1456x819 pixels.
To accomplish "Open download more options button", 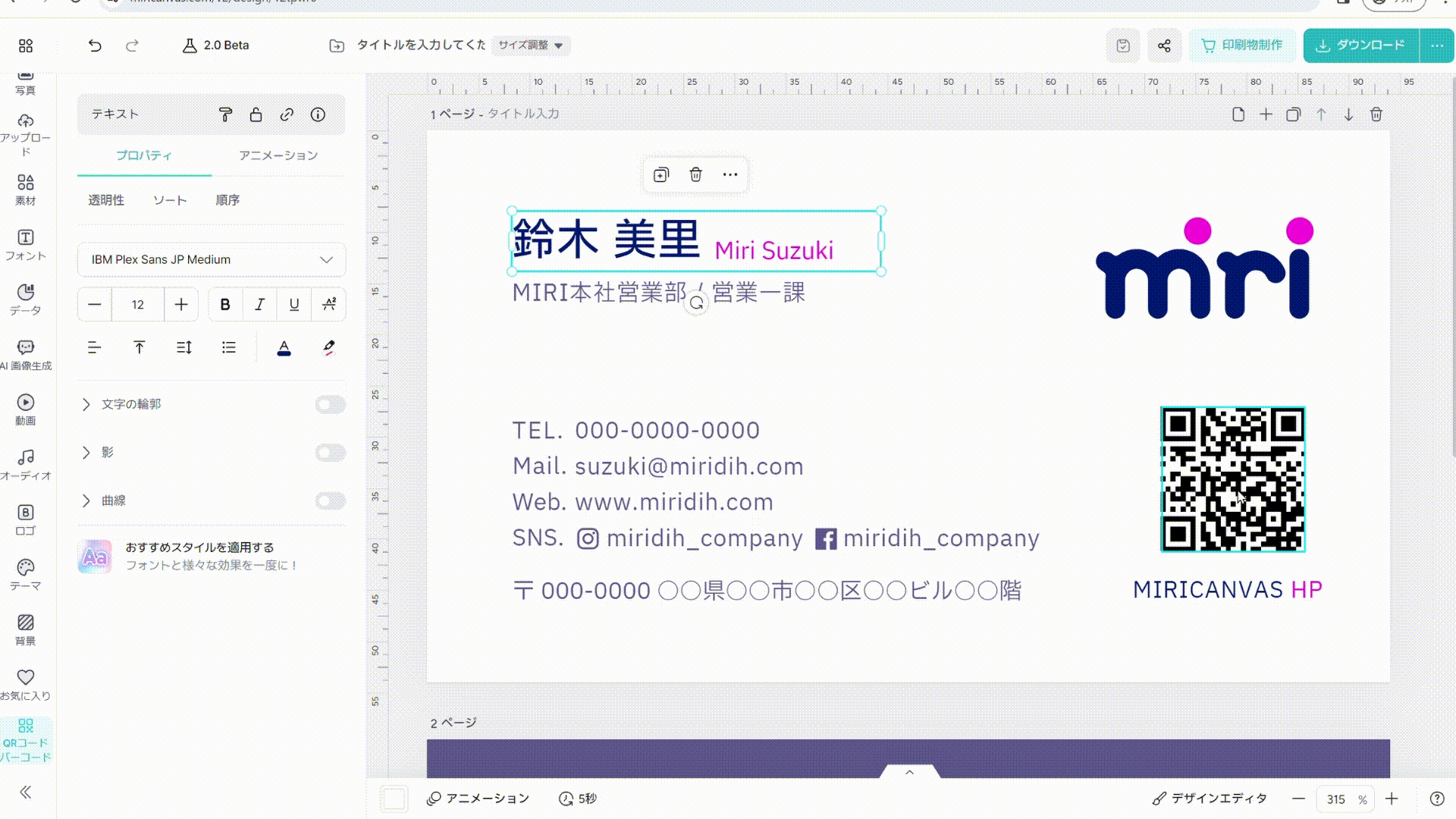I will click(1437, 45).
